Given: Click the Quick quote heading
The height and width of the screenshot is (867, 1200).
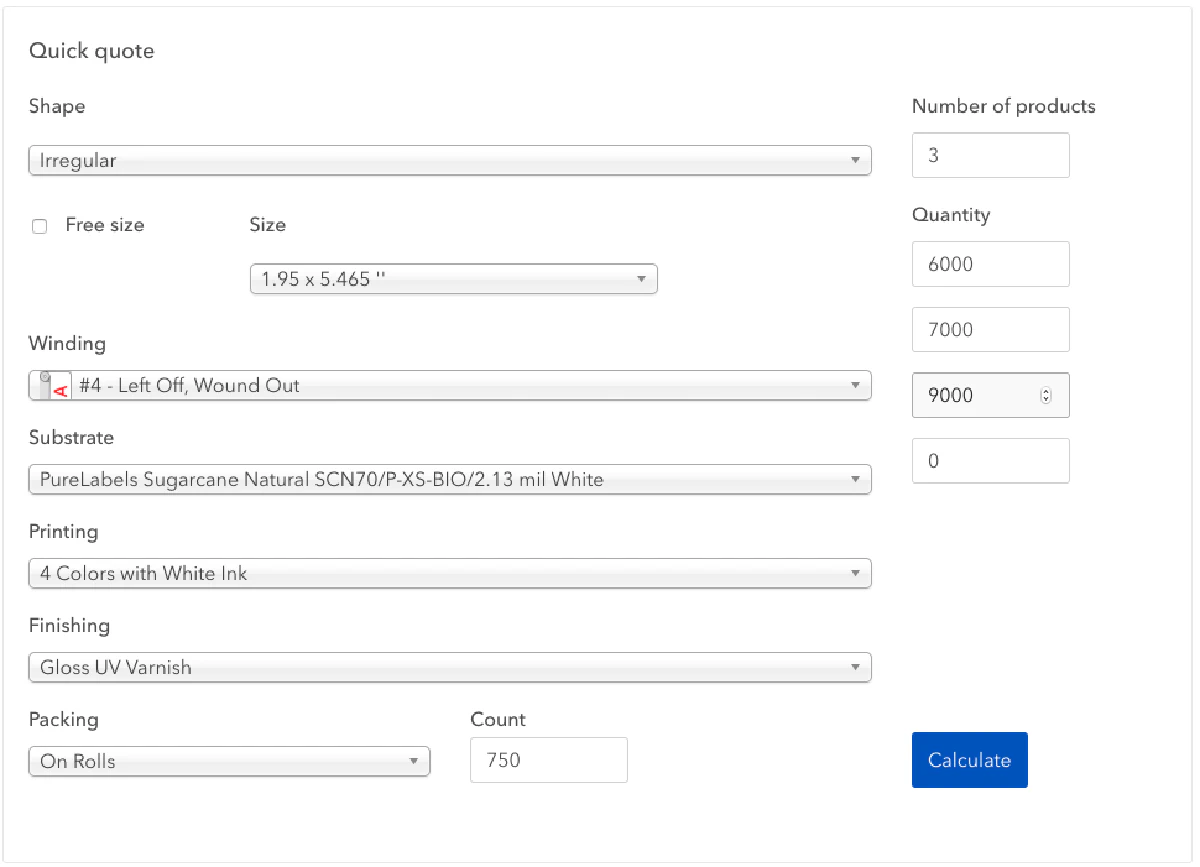Looking at the screenshot, I should pos(92,51).
